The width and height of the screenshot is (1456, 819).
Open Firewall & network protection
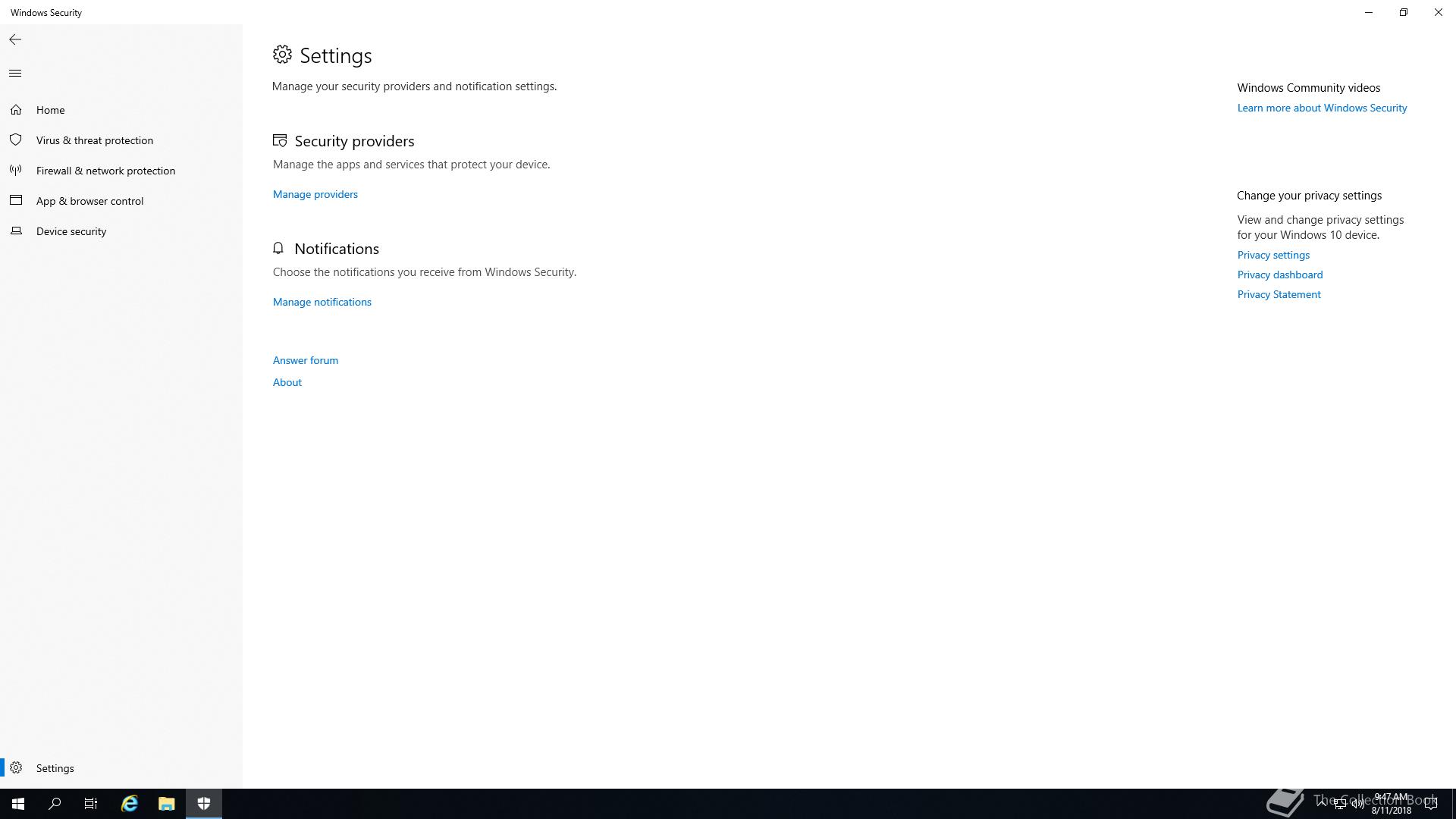tap(121, 171)
